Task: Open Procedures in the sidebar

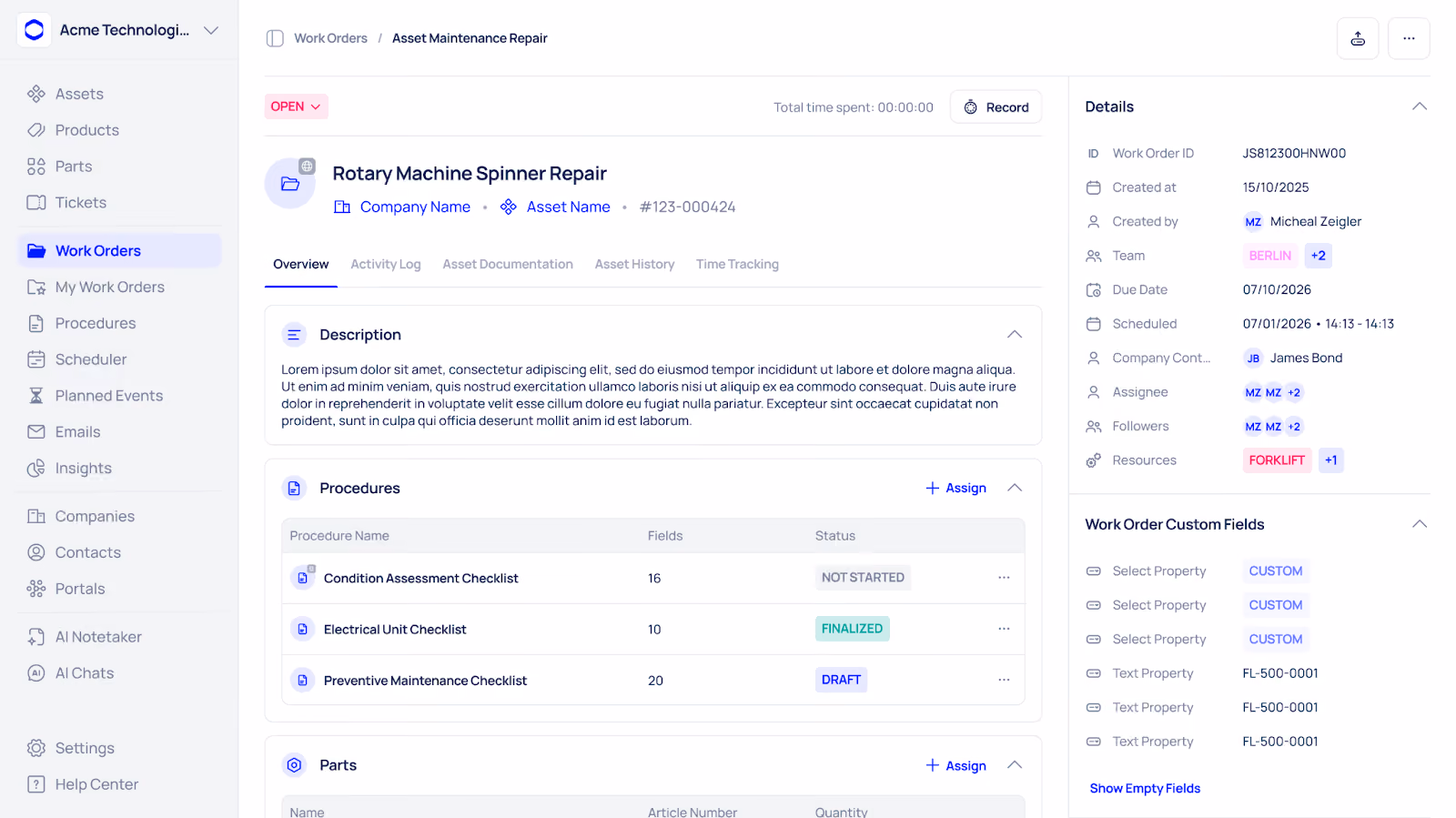Action: tap(119, 323)
